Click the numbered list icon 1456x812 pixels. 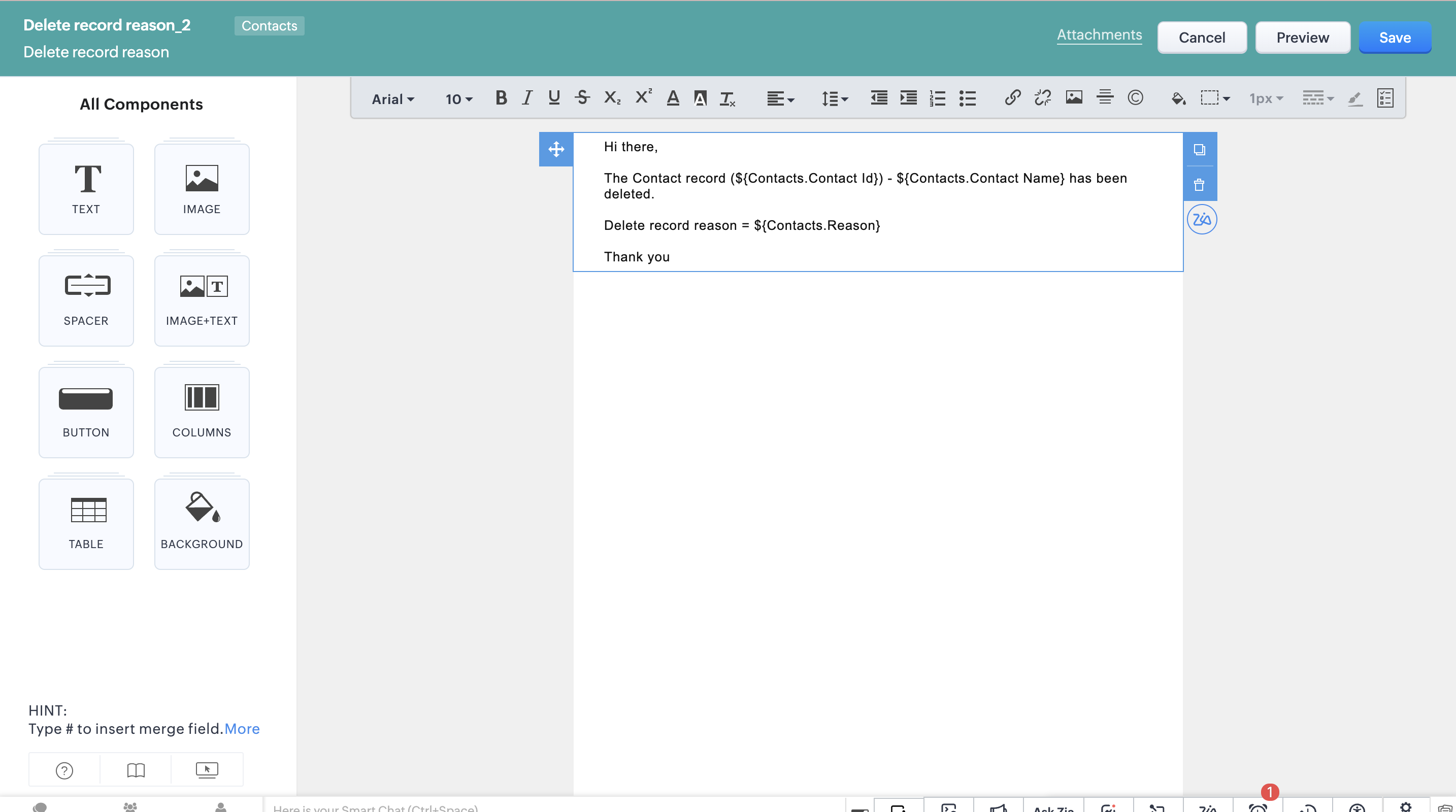click(937, 98)
